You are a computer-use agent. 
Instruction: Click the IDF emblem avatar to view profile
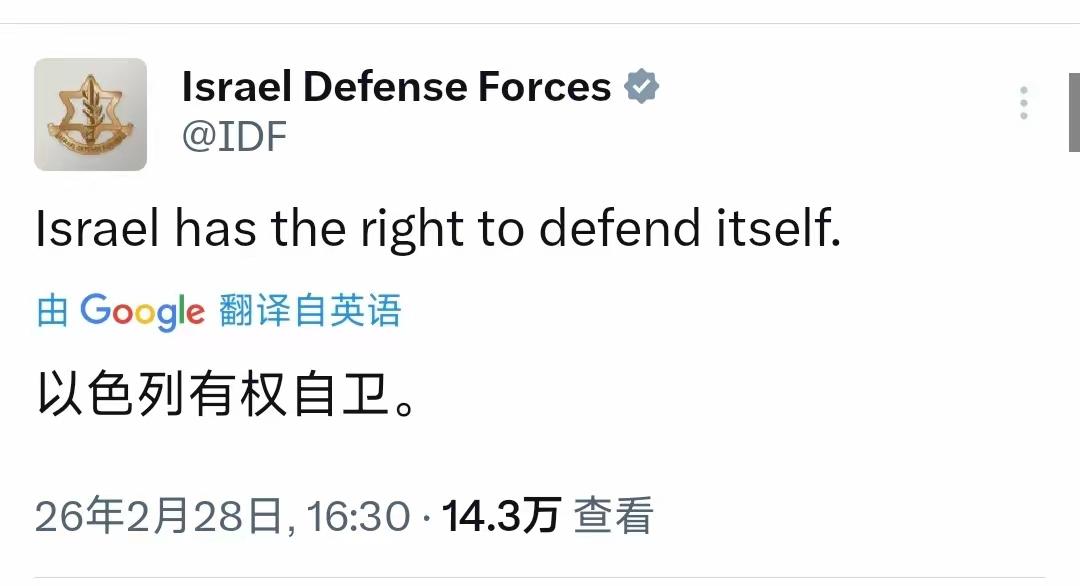(x=90, y=113)
